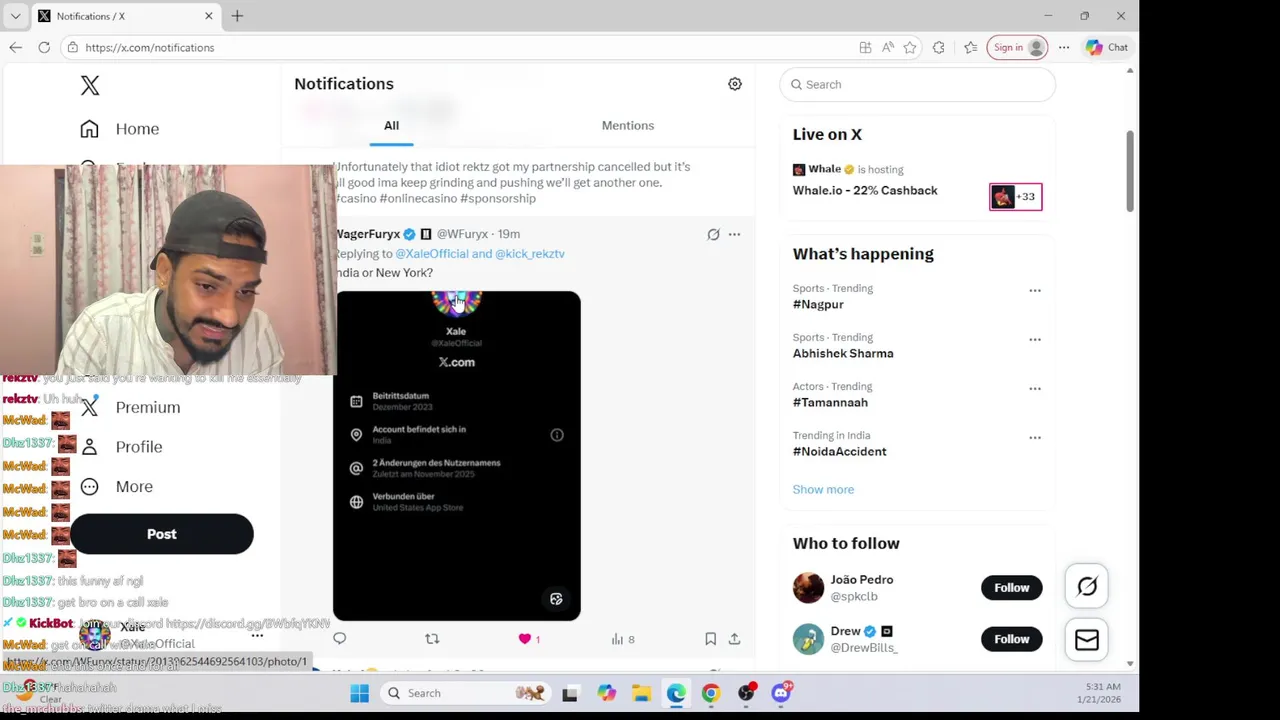Bookmark WagerFuryx's post
Viewport: 1280px width, 720px height.
(710, 639)
